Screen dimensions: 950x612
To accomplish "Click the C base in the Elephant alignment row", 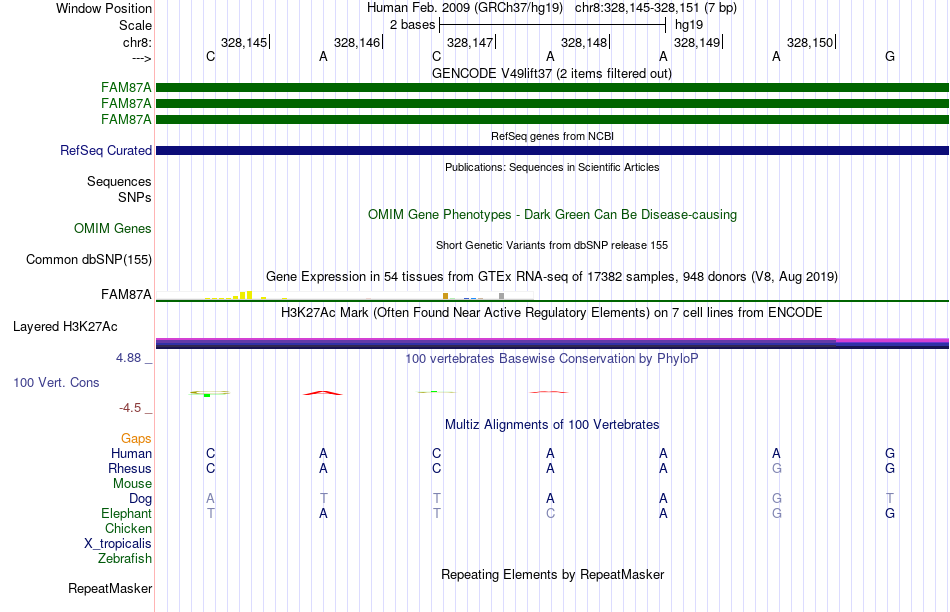I will click(x=550, y=513).
